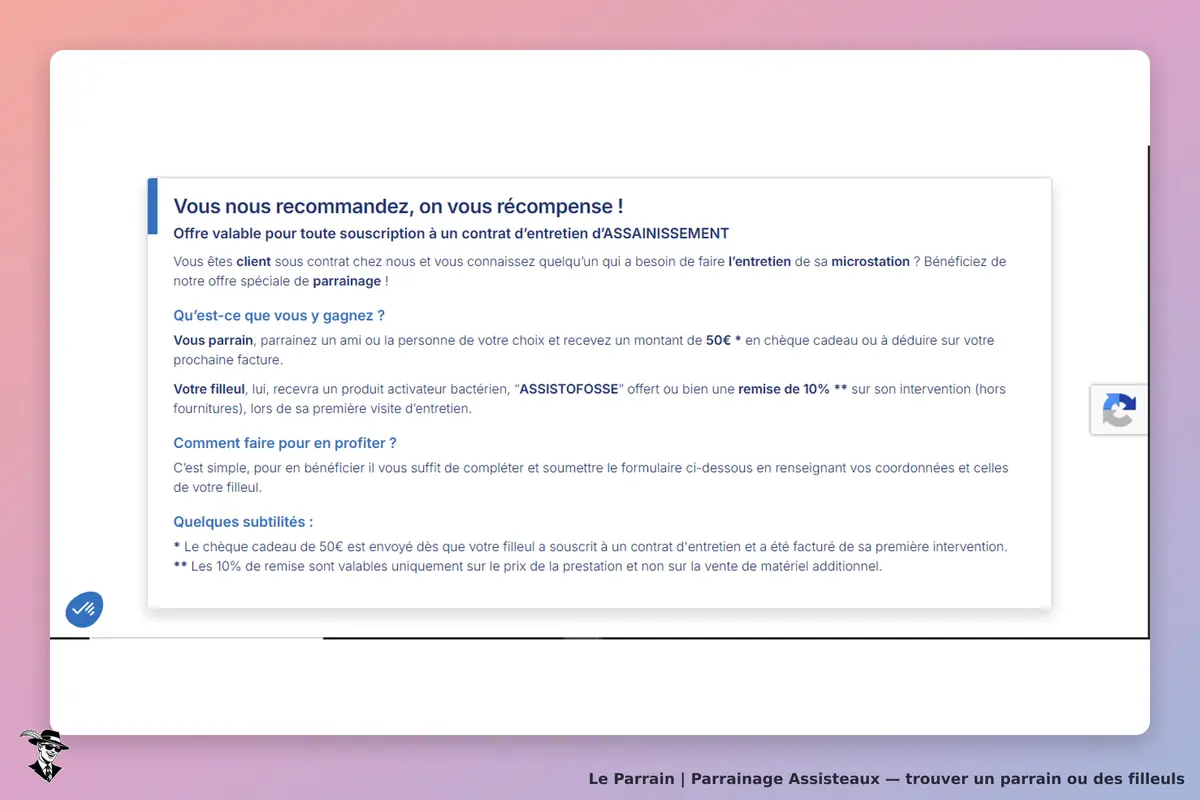Viewport: 1200px width, 800px height.
Task: Click the footnote about 'Les 10% de remise'
Action: 528,566
